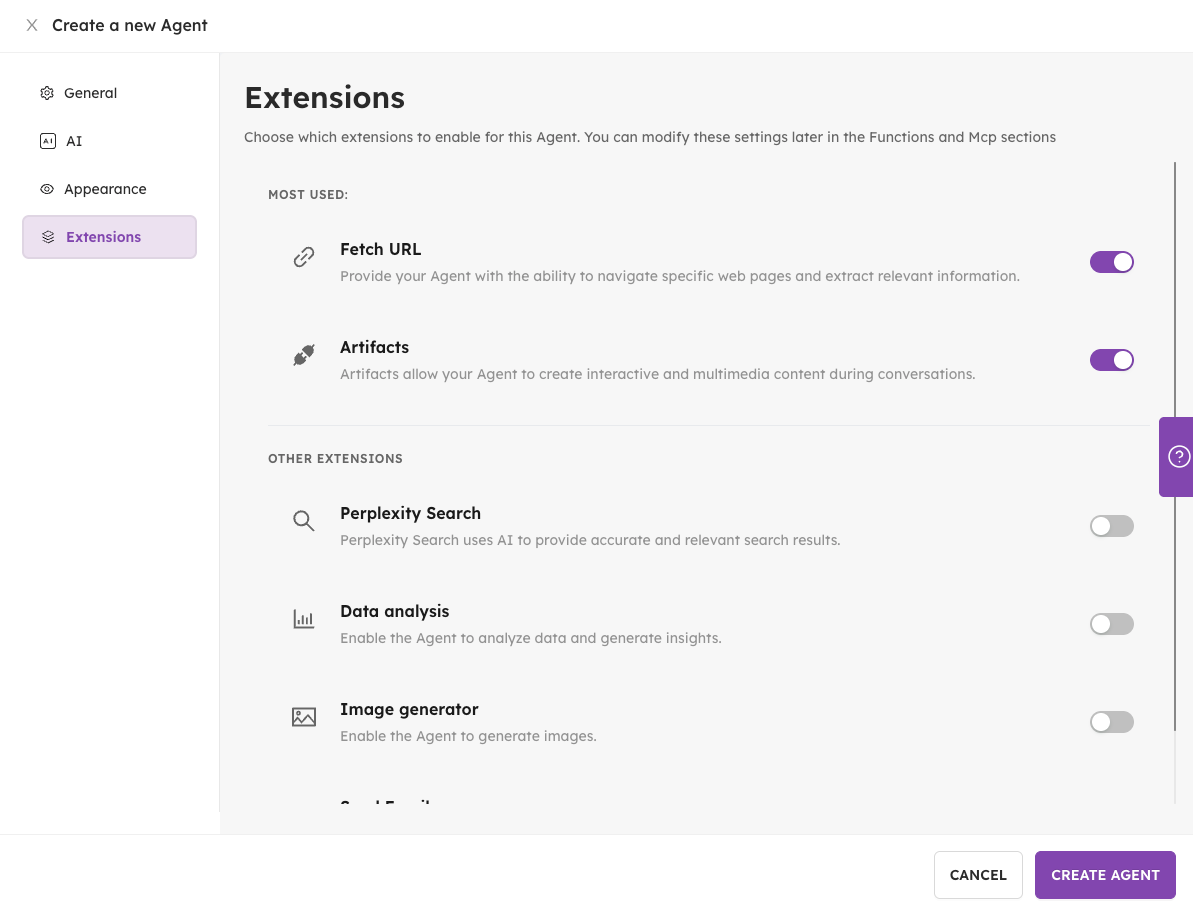
Task: Click the Fetch URL link icon
Action: 304,258
